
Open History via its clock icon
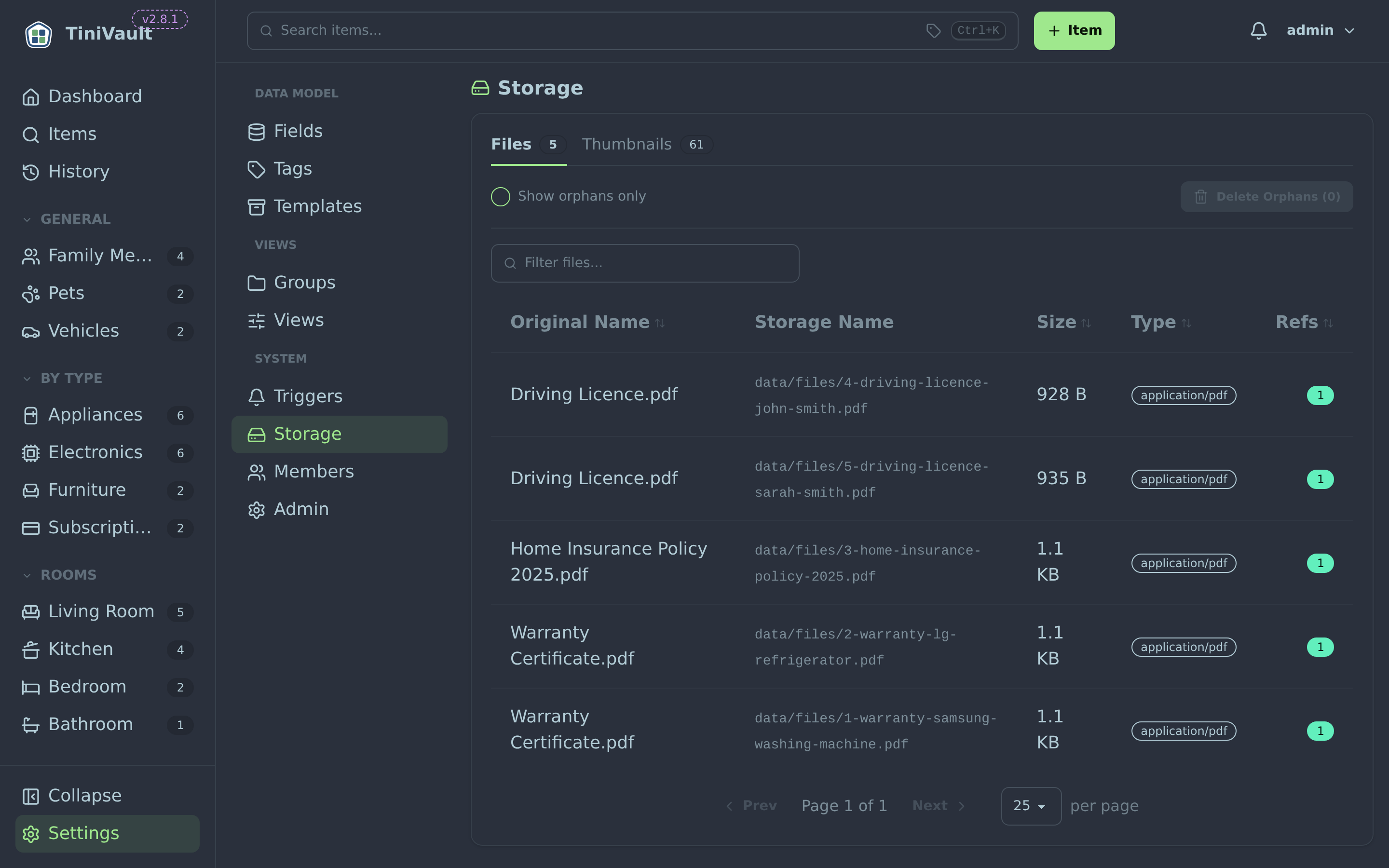(30, 172)
